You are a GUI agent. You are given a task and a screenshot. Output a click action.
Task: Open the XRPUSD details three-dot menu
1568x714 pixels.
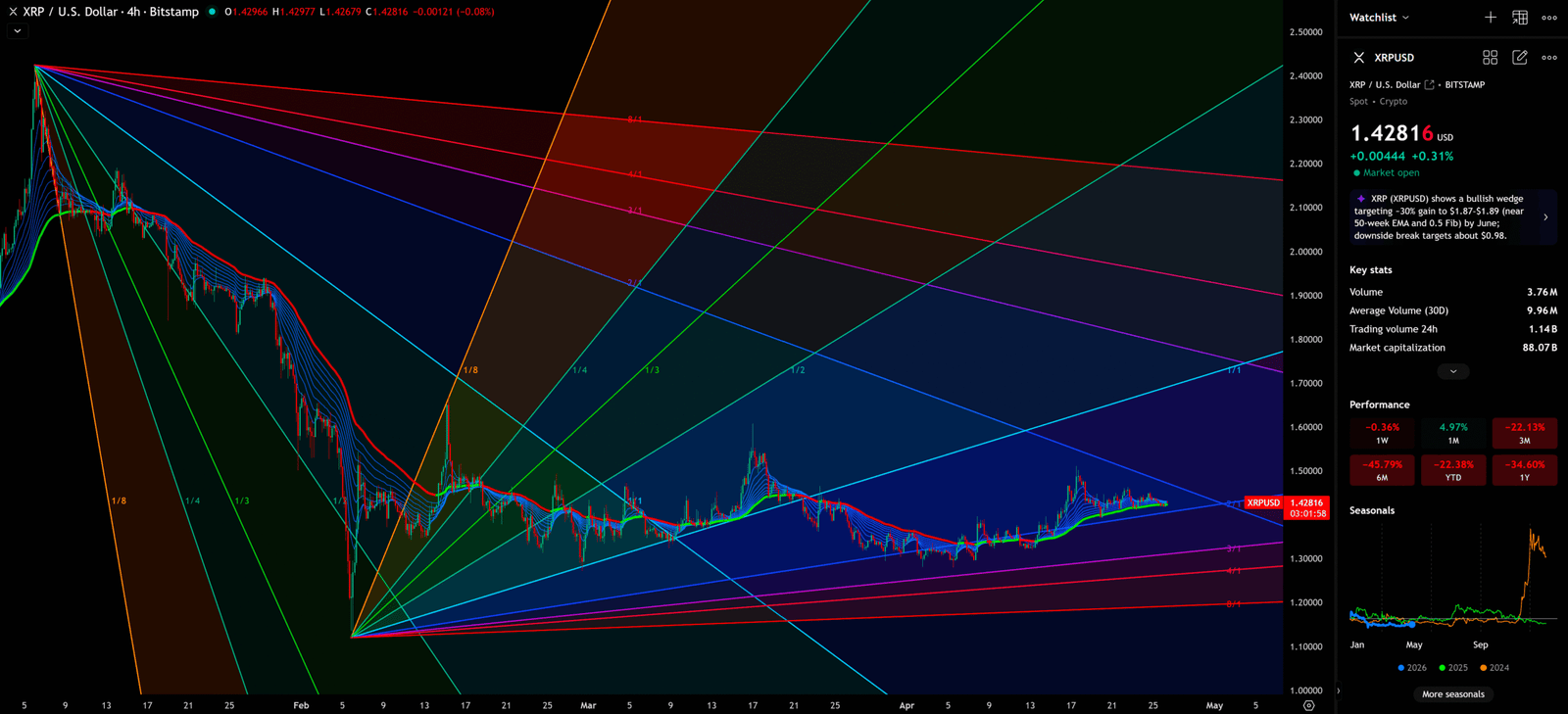(x=1549, y=58)
